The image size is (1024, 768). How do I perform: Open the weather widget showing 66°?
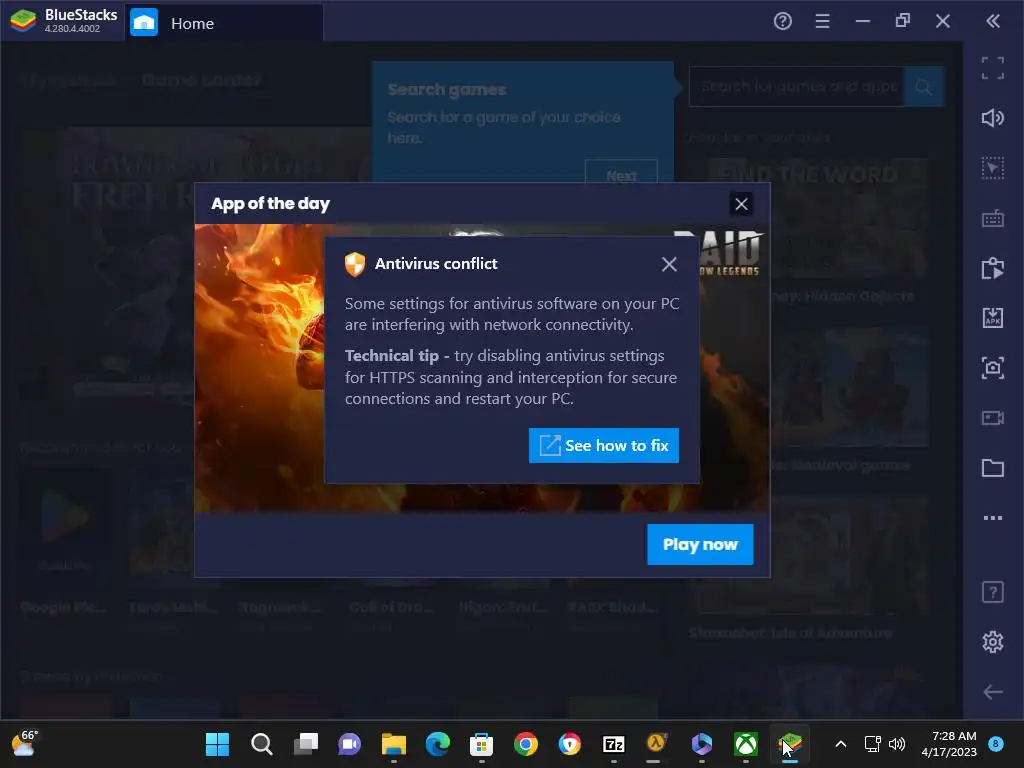(x=25, y=743)
